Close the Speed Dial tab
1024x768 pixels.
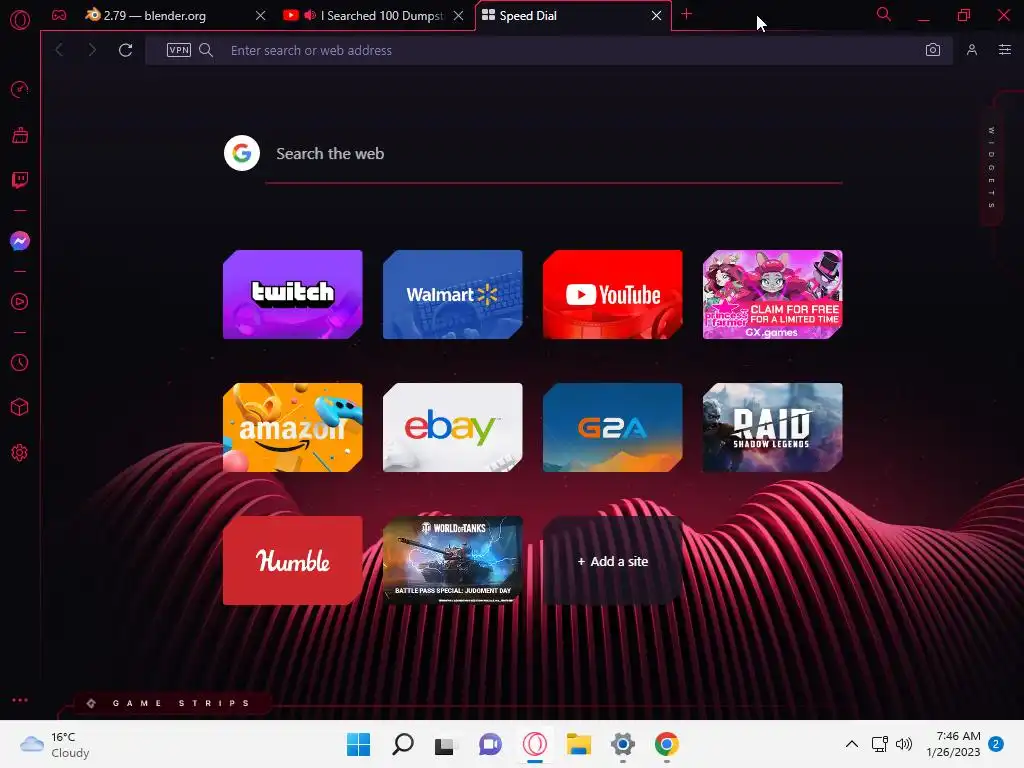(656, 16)
